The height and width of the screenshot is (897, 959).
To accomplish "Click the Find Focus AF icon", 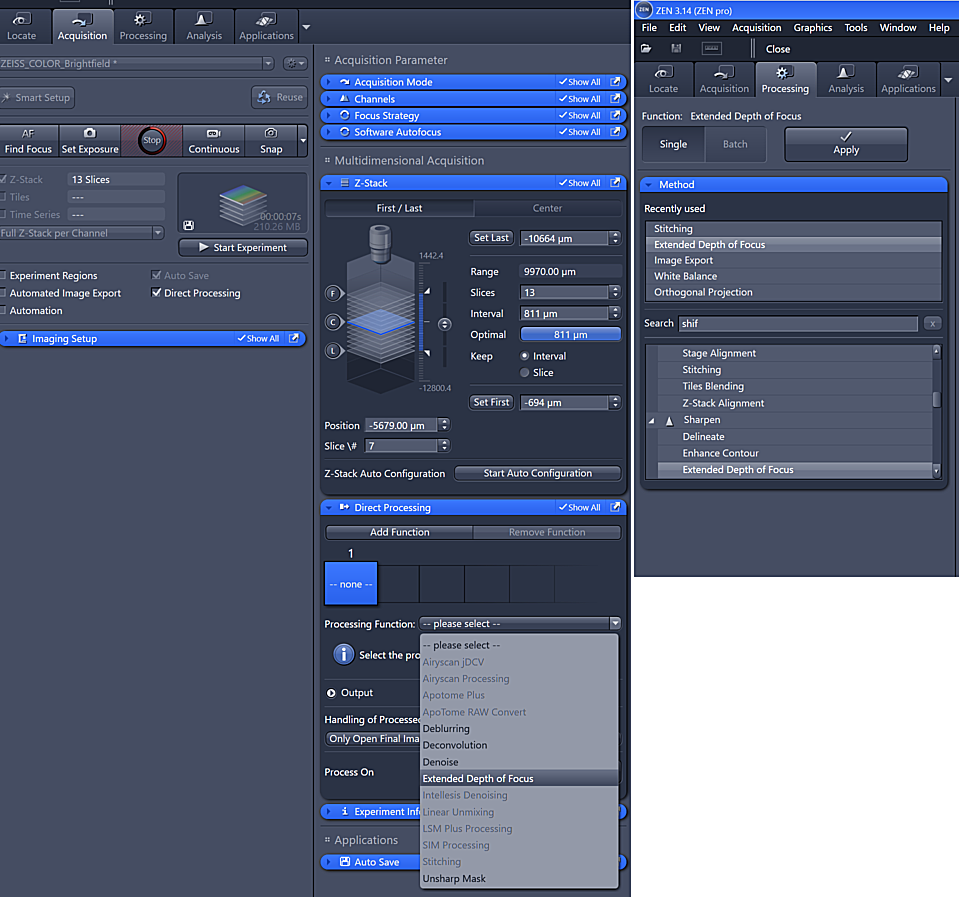I will 28,133.
